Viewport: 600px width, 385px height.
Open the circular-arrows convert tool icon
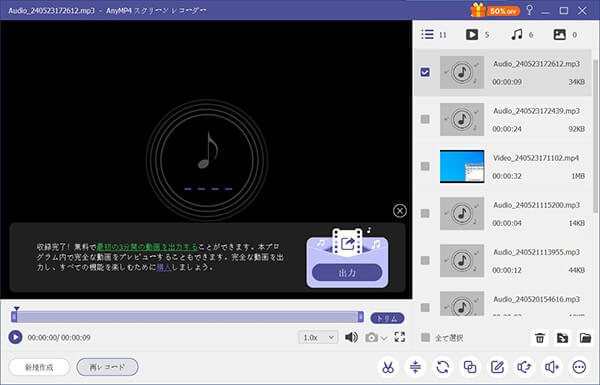tap(443, 367)
